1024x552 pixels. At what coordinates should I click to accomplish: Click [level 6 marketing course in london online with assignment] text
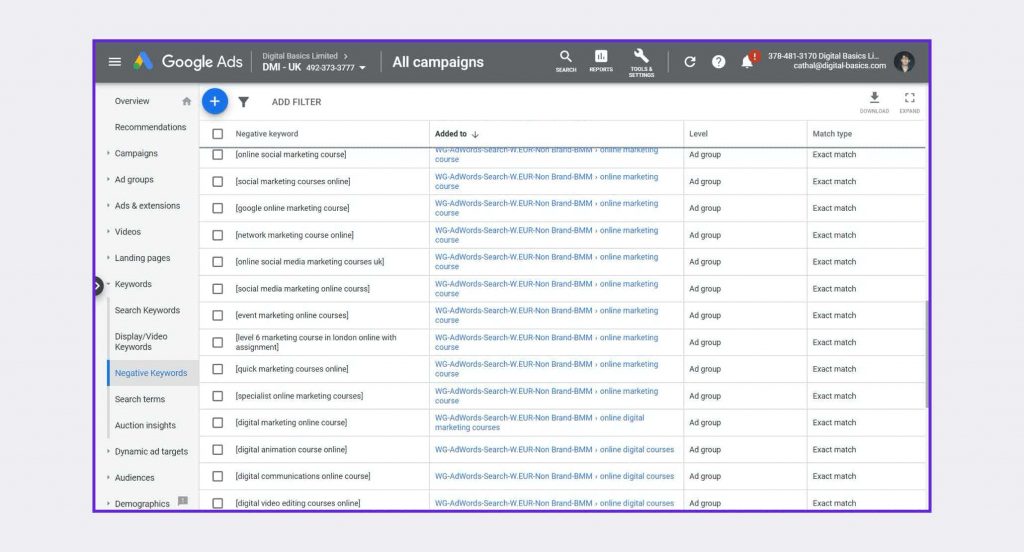(316, 342)
